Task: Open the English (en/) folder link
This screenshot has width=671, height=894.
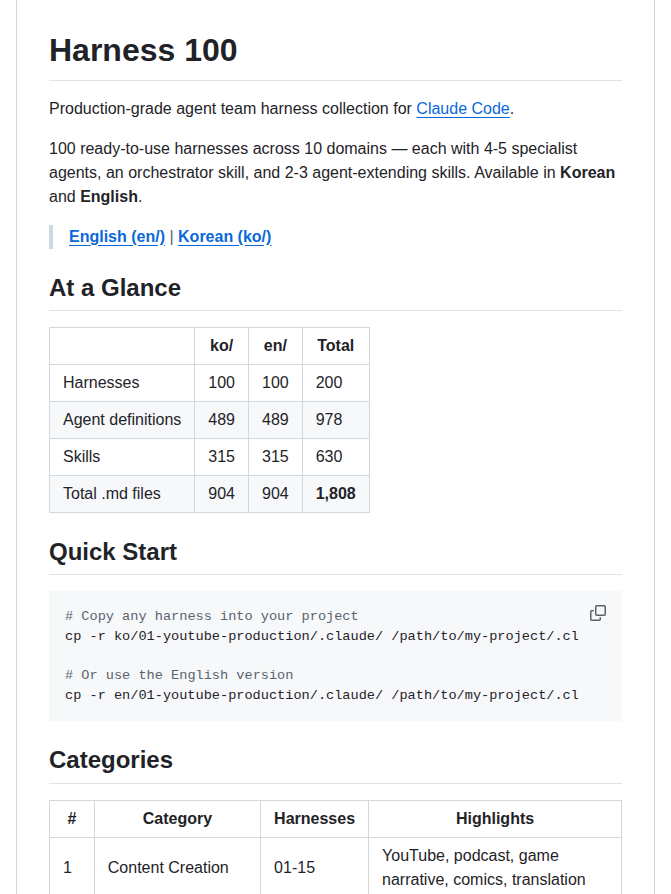Action: pos(117,237)
